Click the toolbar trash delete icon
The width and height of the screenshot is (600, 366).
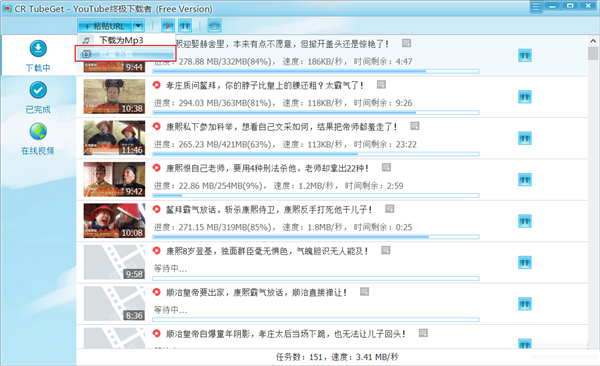[x=214, y=26]
